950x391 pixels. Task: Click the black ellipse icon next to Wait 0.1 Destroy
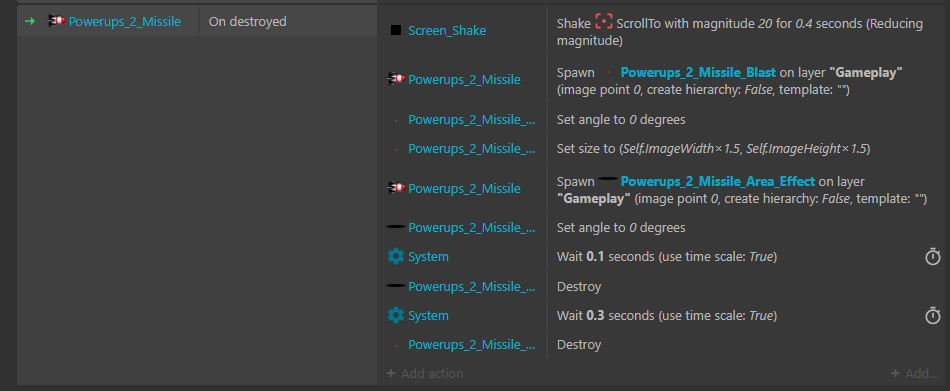pyautogui.click(x=396, y=286)
